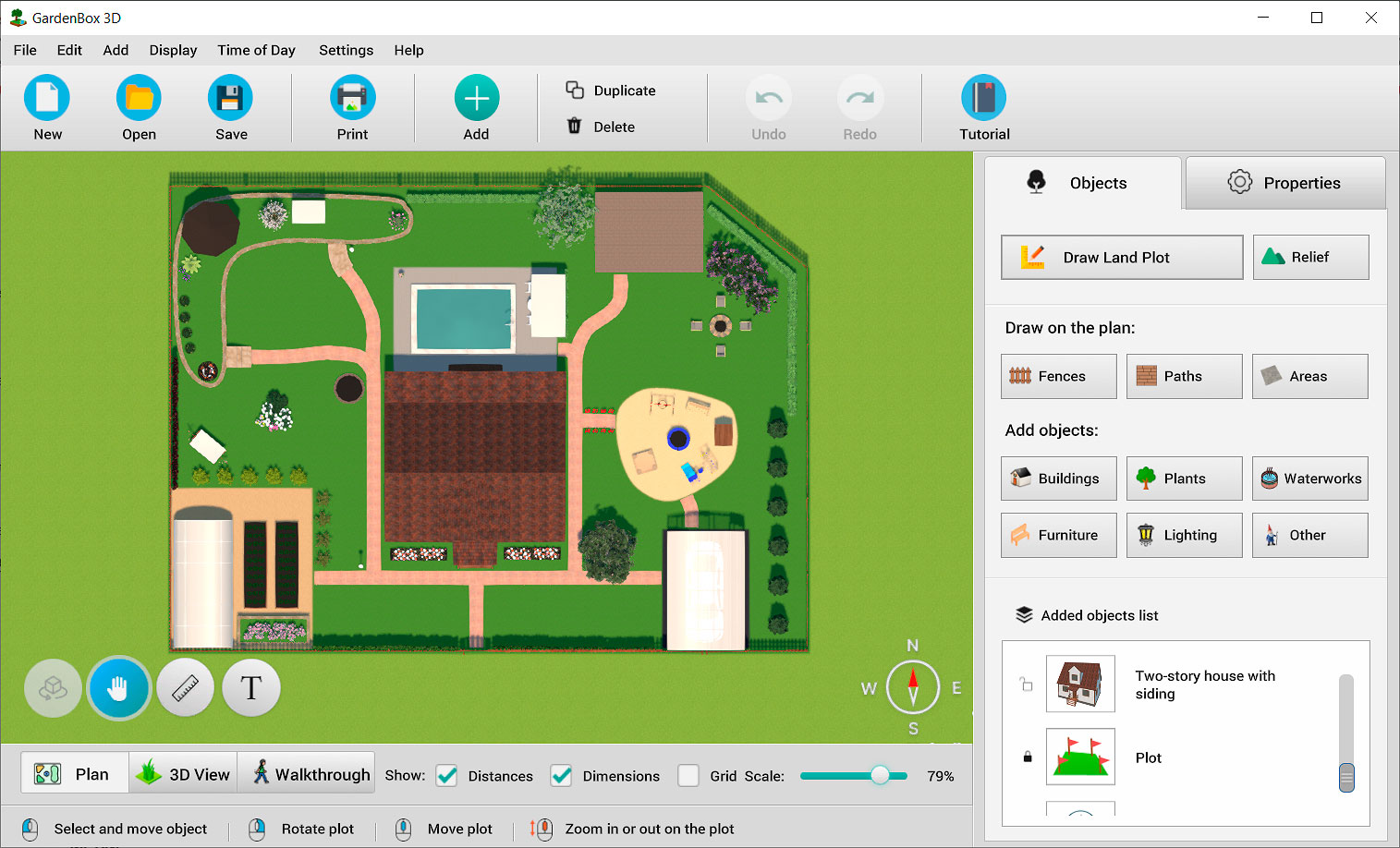Disable the Distances display checkbox
This screenshot has height=848, width=1400.
446,776
